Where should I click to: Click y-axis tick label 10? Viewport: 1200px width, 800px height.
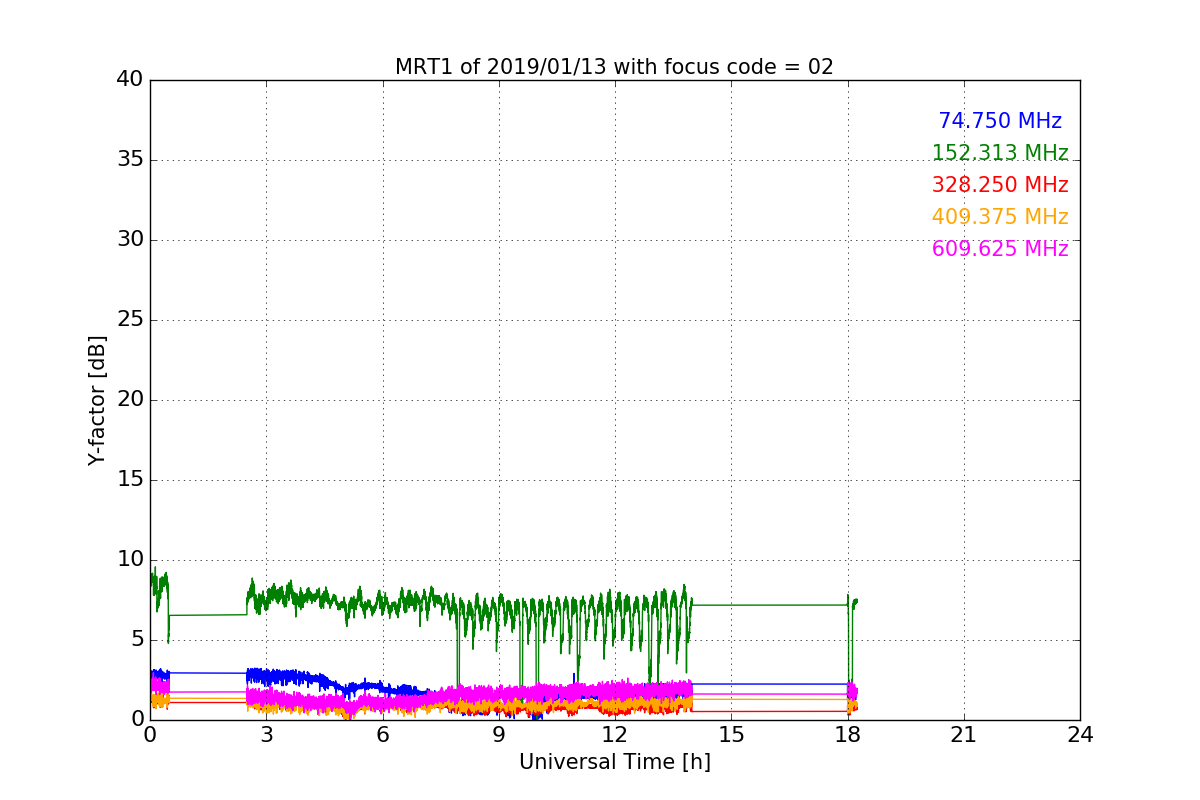[130, 560]
